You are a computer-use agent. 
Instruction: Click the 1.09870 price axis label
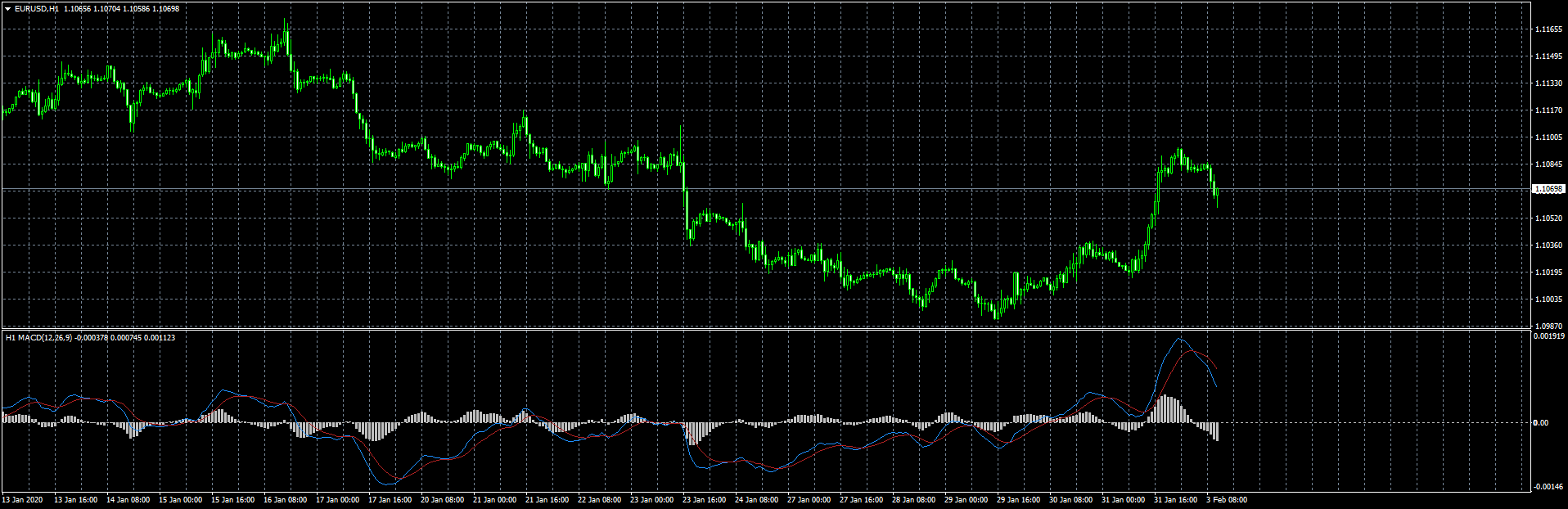(x=1548, y=326)
